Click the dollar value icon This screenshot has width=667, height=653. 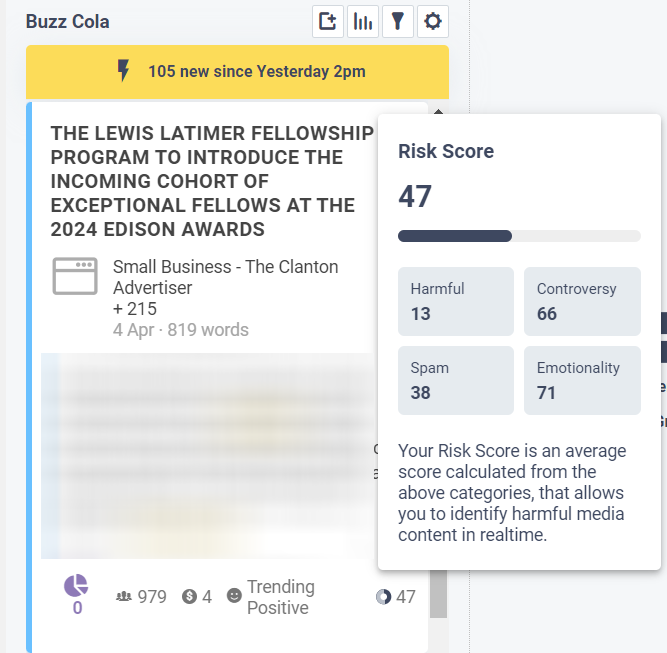(189, 597)
